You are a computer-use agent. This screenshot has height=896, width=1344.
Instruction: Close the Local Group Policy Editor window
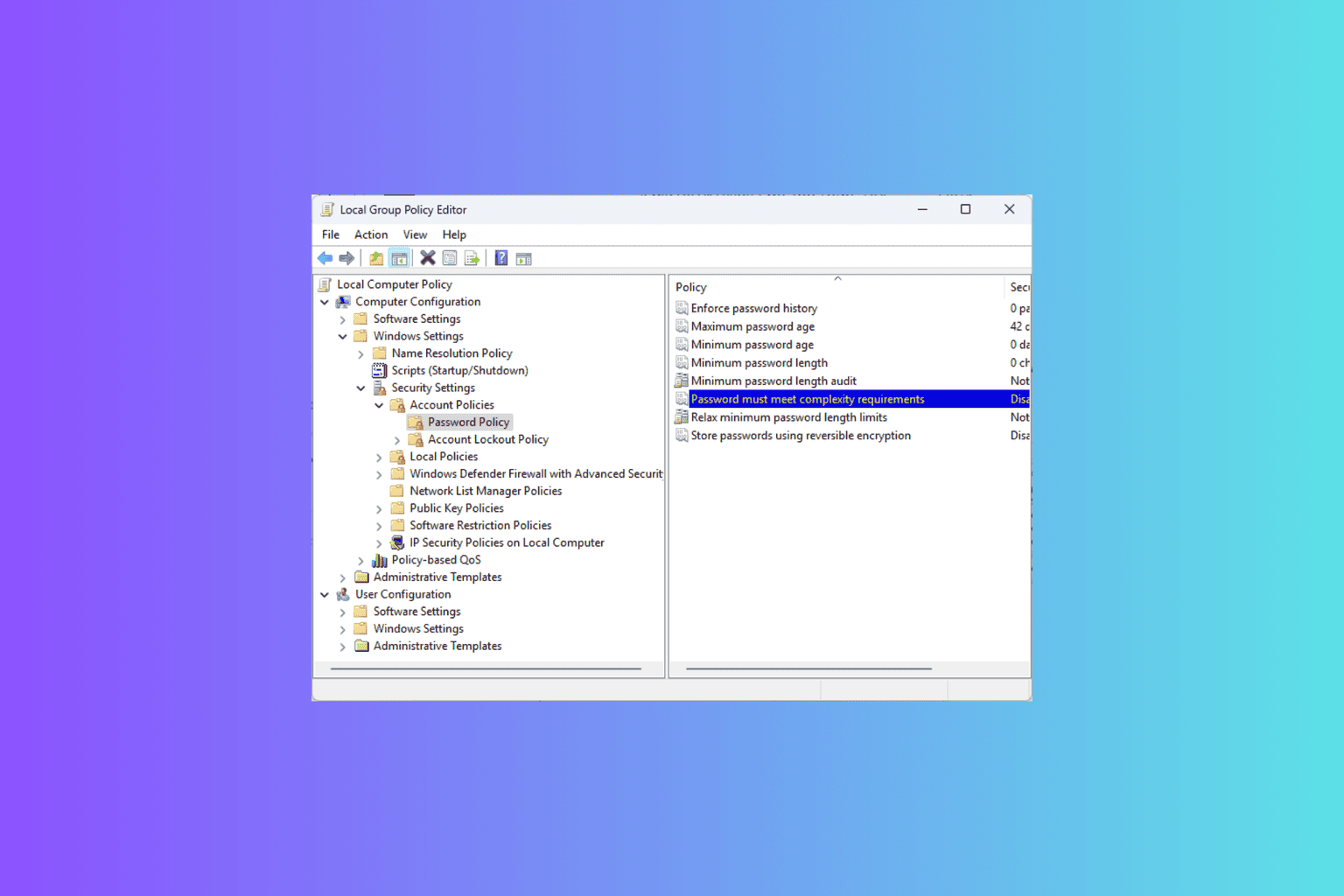tap(1009, 209)
